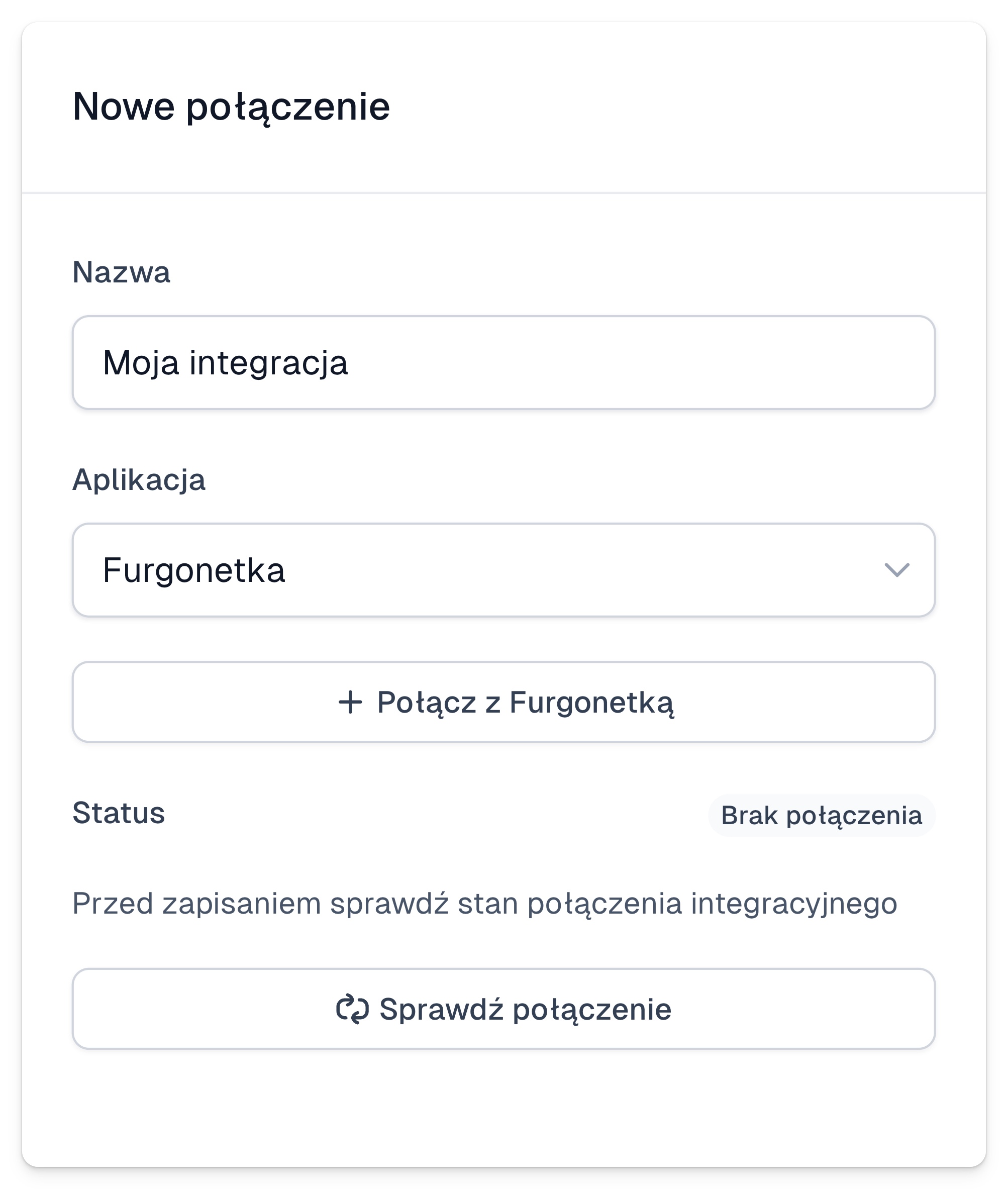Image resolution: width=1008 pixels, height=1189 pixels.
Task: Focus the Nazwa input field
Action: [503, 362]
